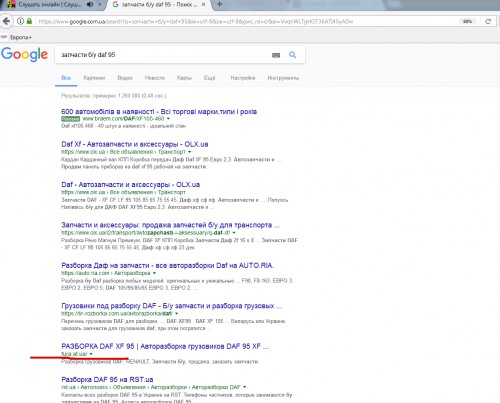Select the Карты search tab

pos(184,78)
